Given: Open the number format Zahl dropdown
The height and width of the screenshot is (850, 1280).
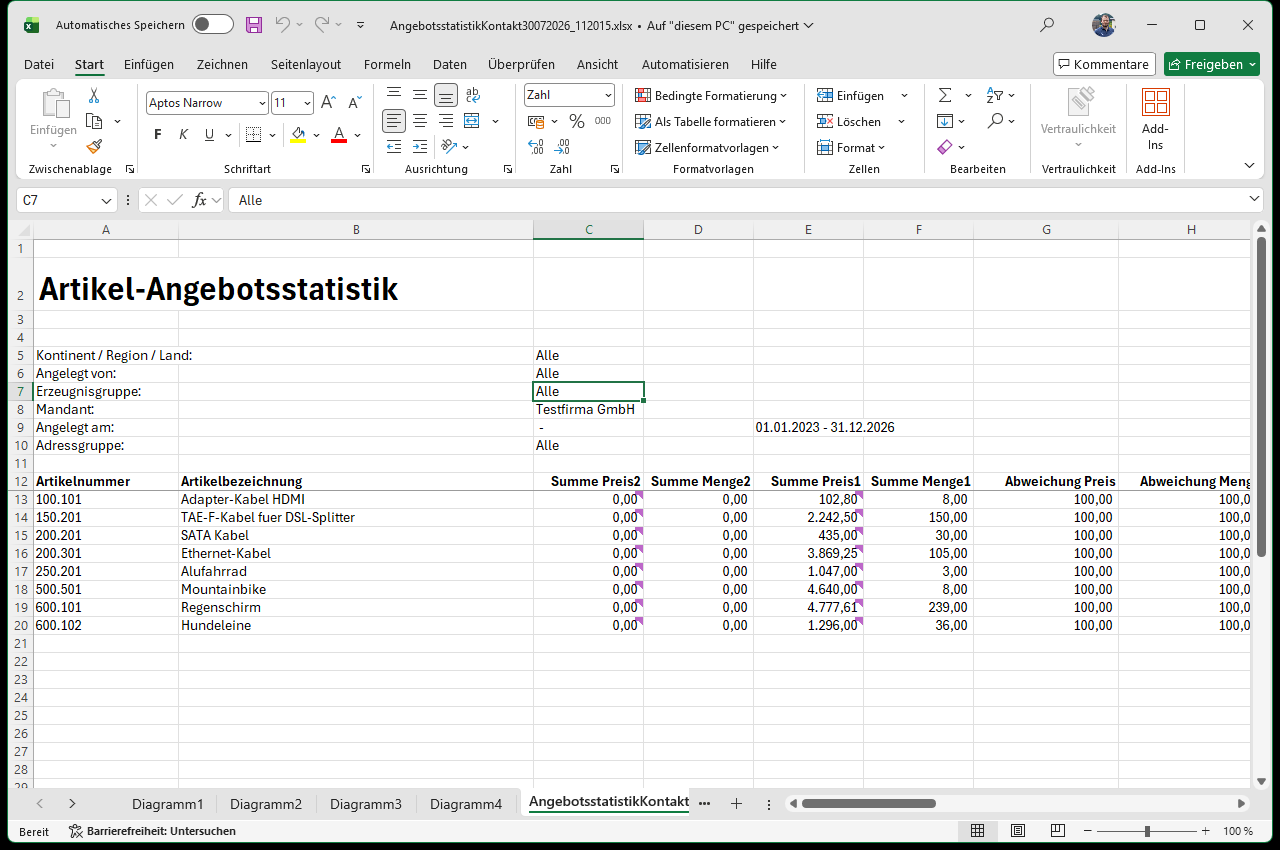Looking at the screenshot, I should [x=608, y=95].
